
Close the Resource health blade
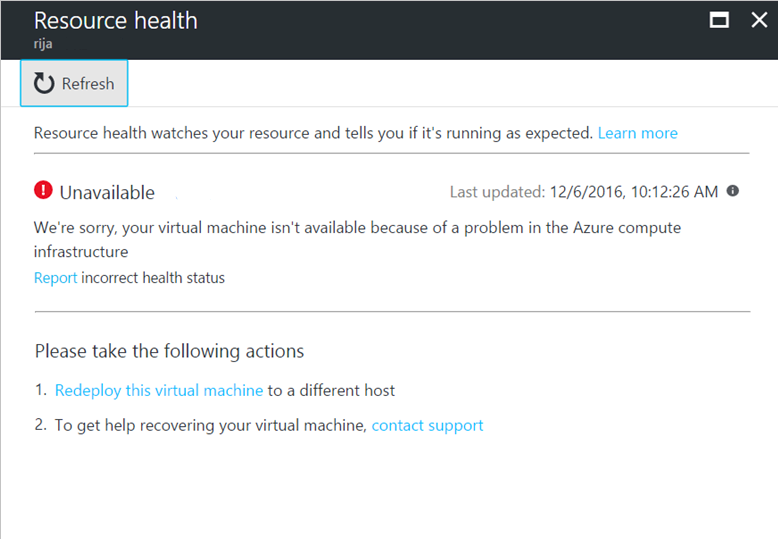point(759,20)
